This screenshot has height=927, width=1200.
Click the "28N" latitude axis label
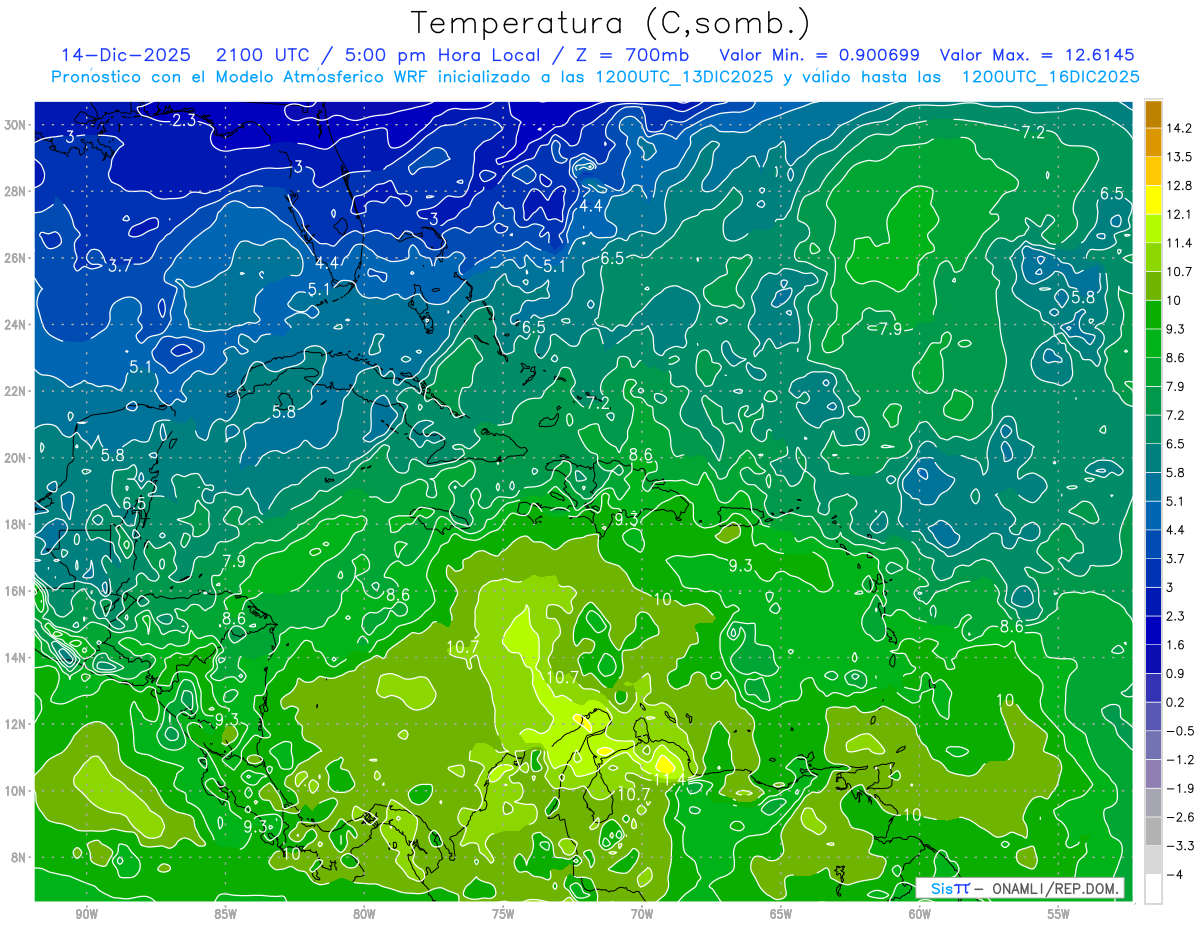17,191
